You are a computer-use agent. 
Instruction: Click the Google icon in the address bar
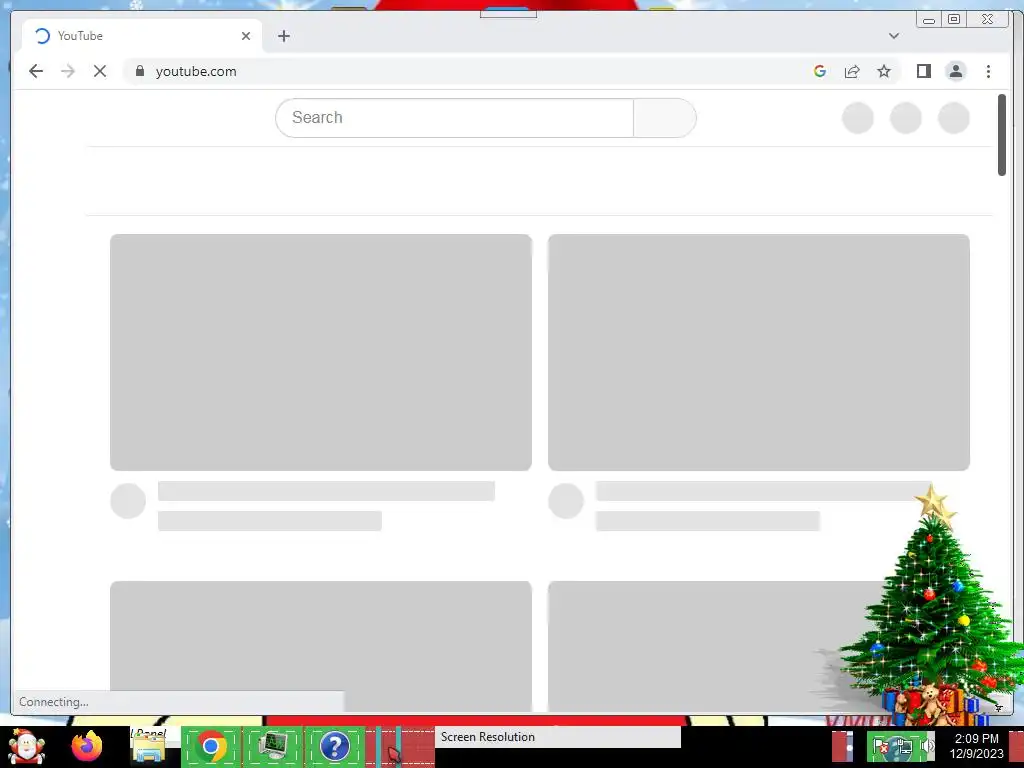[x=820, y=71]
